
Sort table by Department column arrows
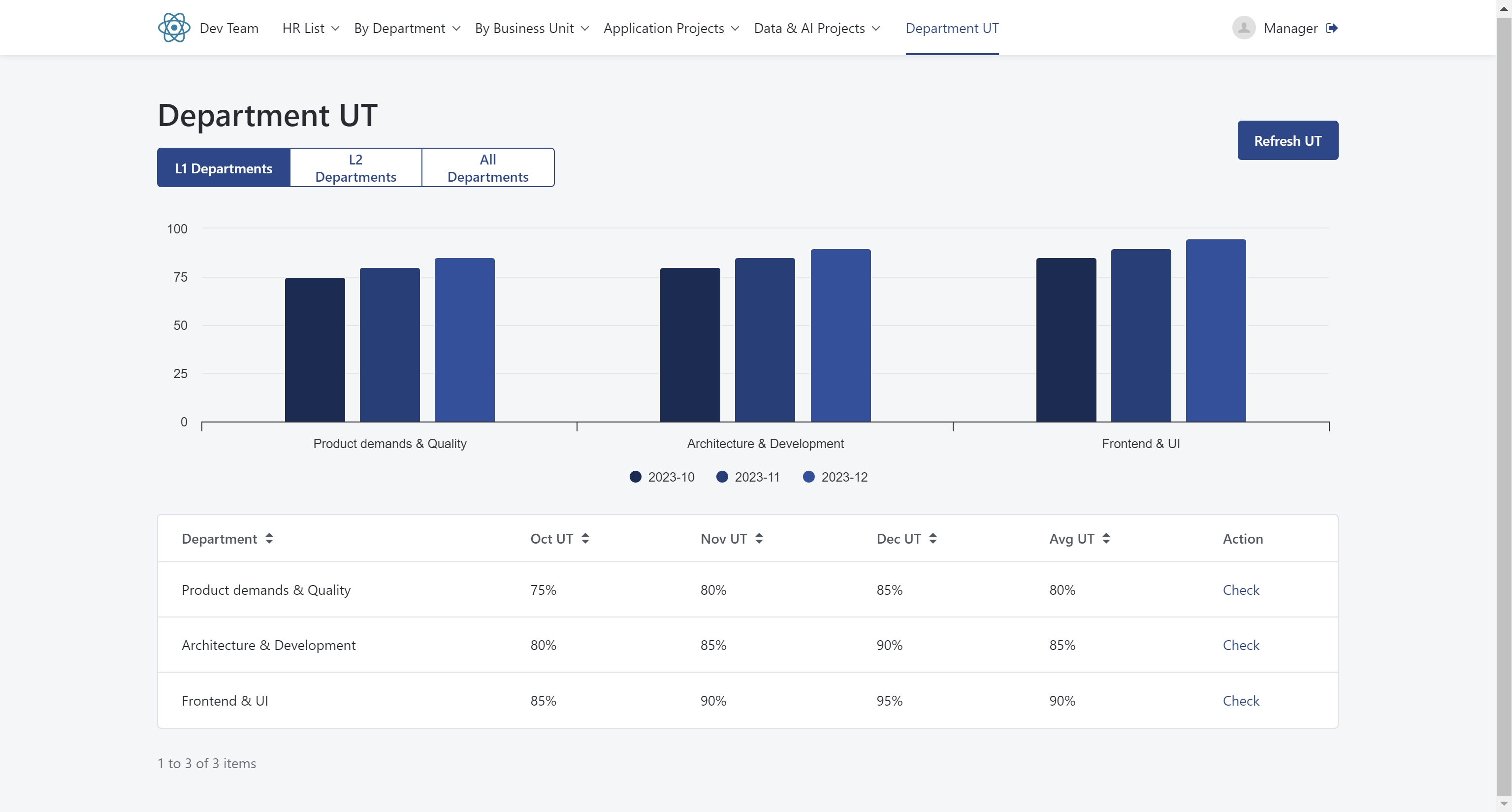click(269, 538)
